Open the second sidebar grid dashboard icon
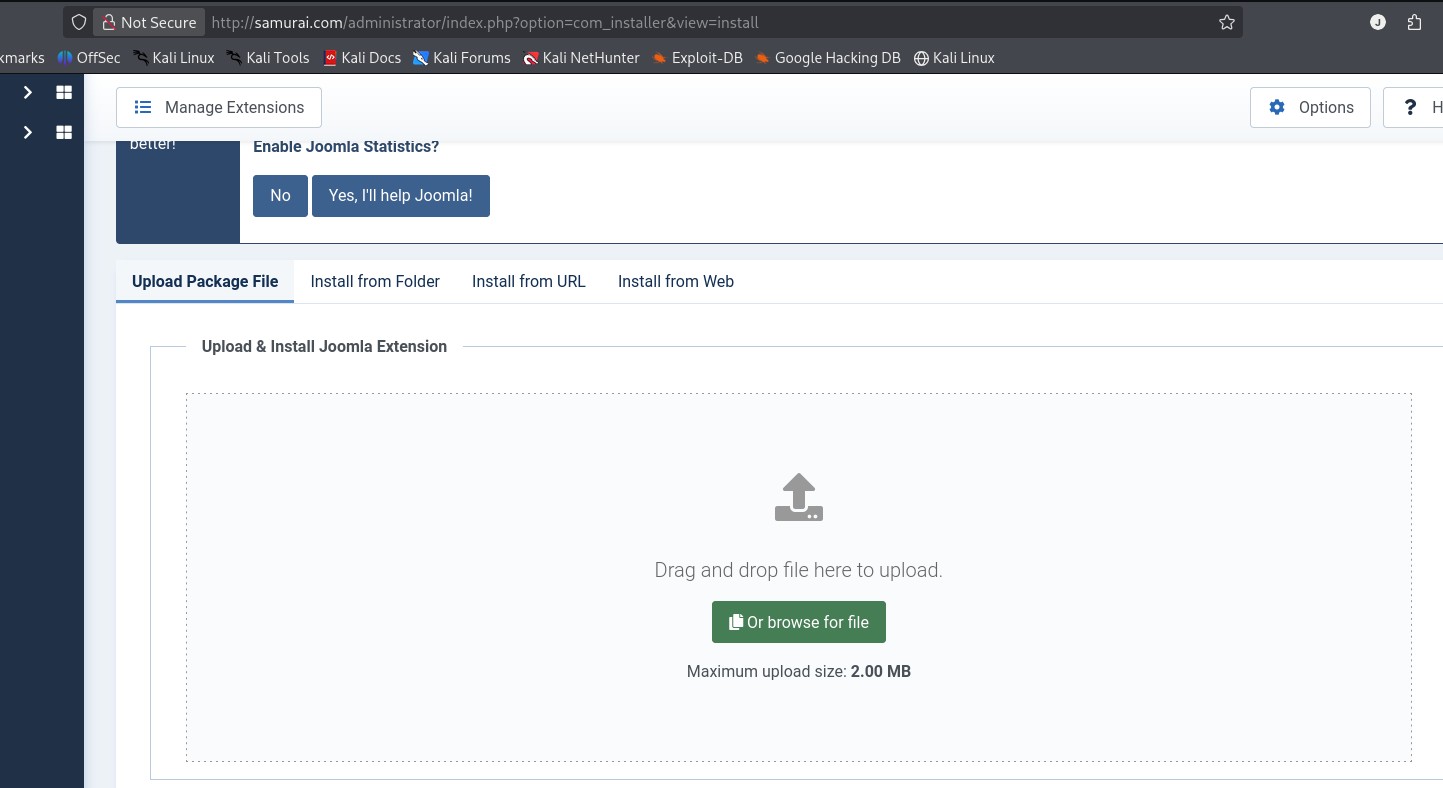Image resolution: width=1443 pixels, height=788 pixels. click(64, 132)
